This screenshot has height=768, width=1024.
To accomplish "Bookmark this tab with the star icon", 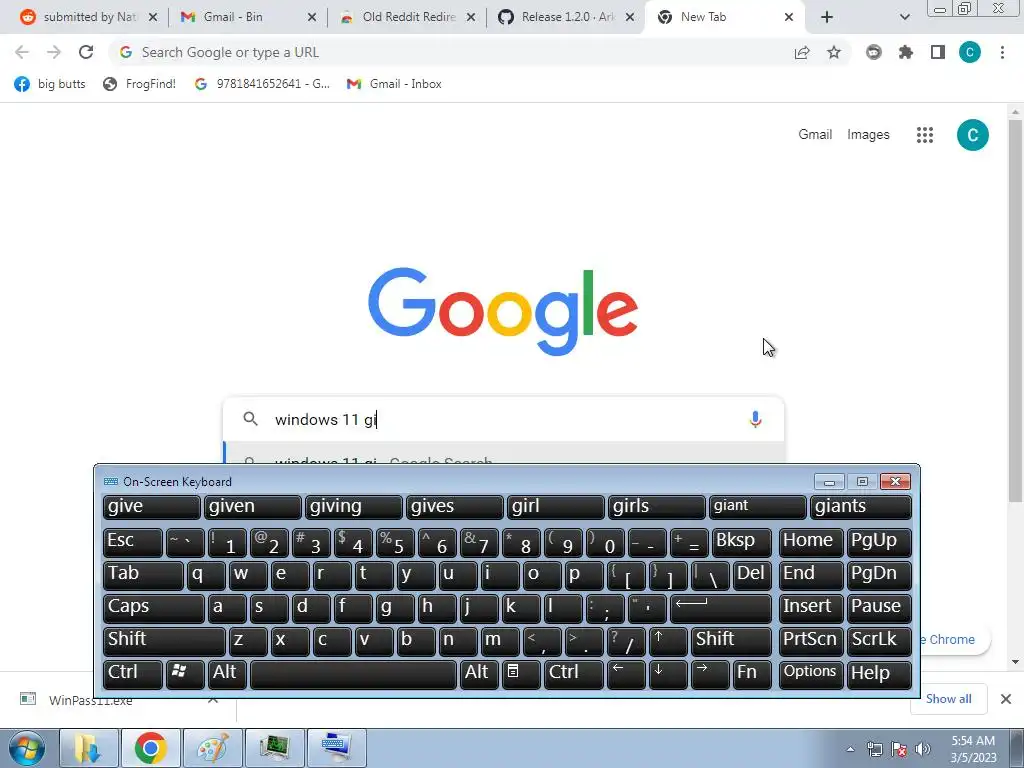I will click(x=834, y=52).
